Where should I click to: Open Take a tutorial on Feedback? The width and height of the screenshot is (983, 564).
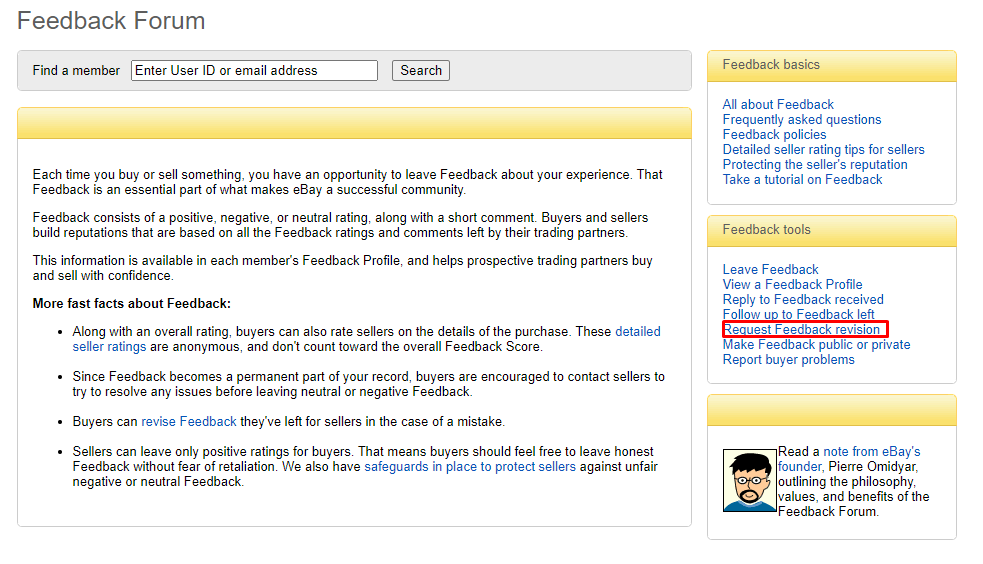(802, 180)
